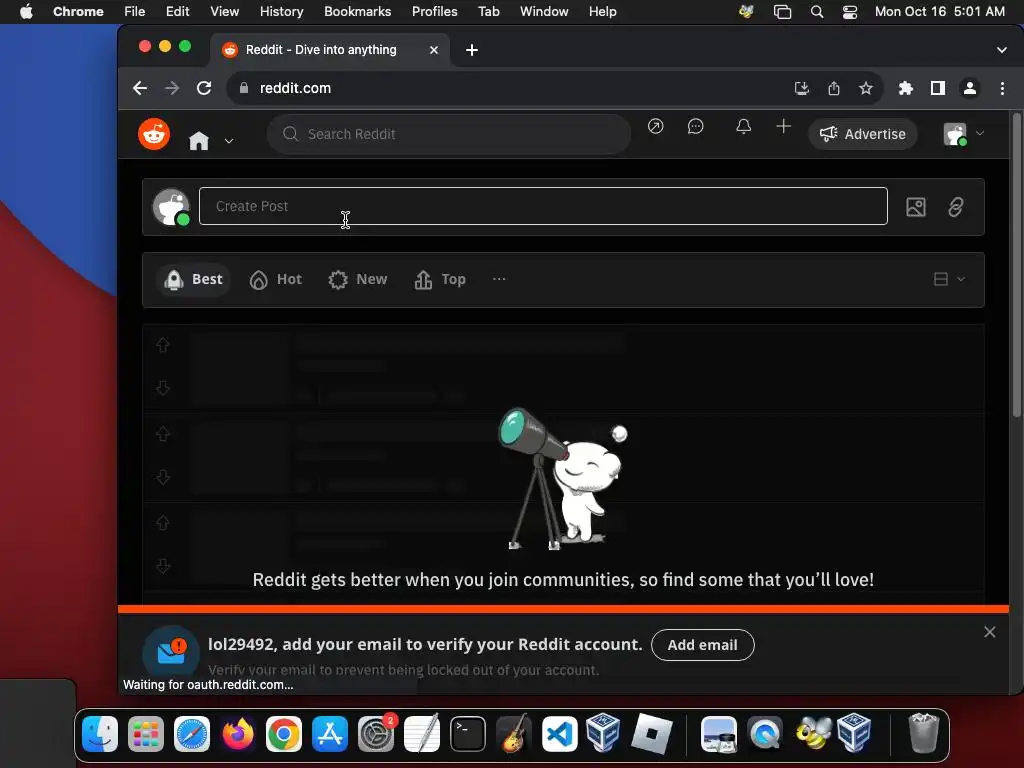The height and width of the screenshot is (768, 1024).
Task: Create a link post icon
Action: pos(955,207)
